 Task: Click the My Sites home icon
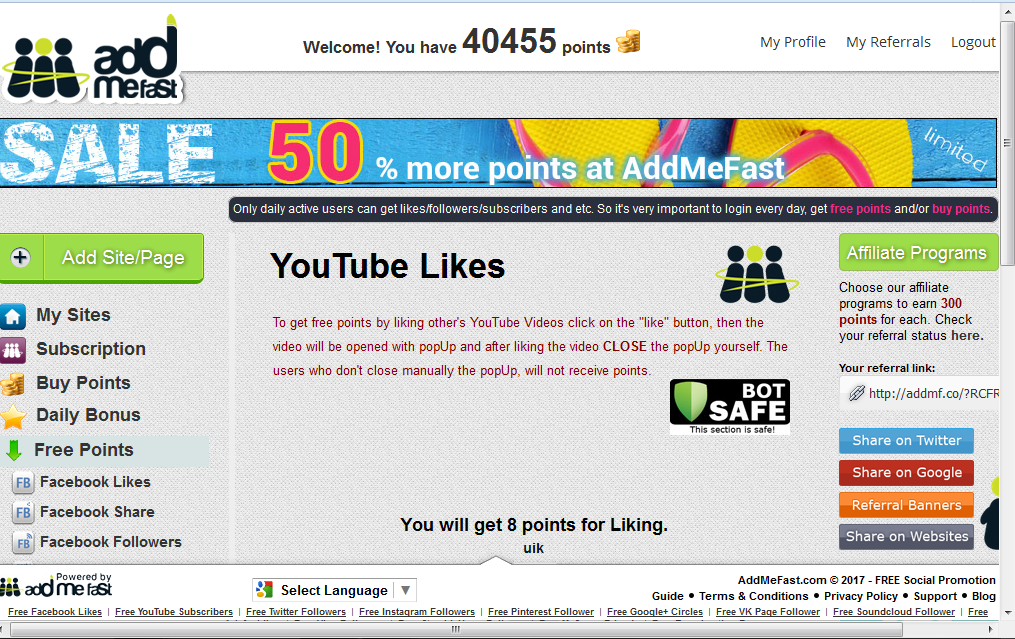(x=13, y=317)
